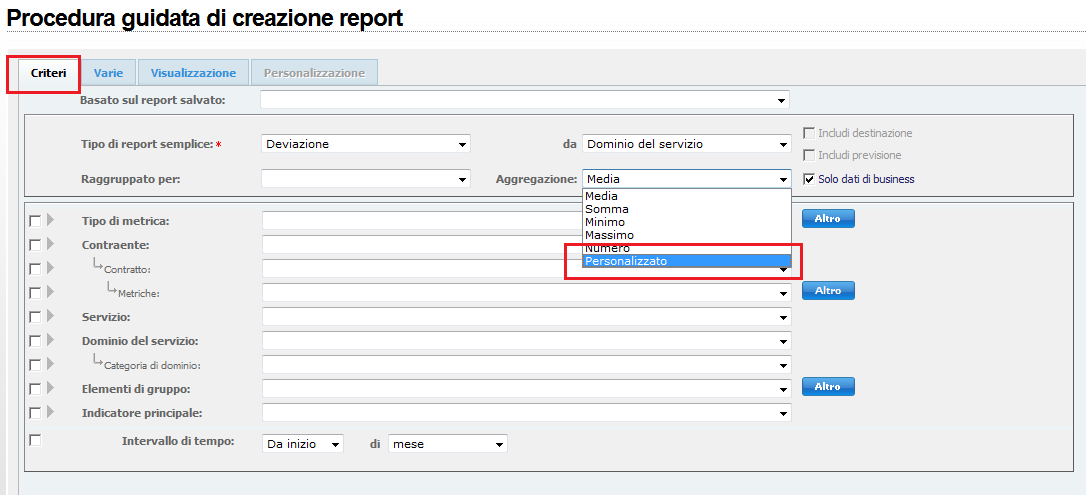Choose Personalizzato from the aggregation list
The height and width of the screenshot is (495, 1086).
coord(626,261)
